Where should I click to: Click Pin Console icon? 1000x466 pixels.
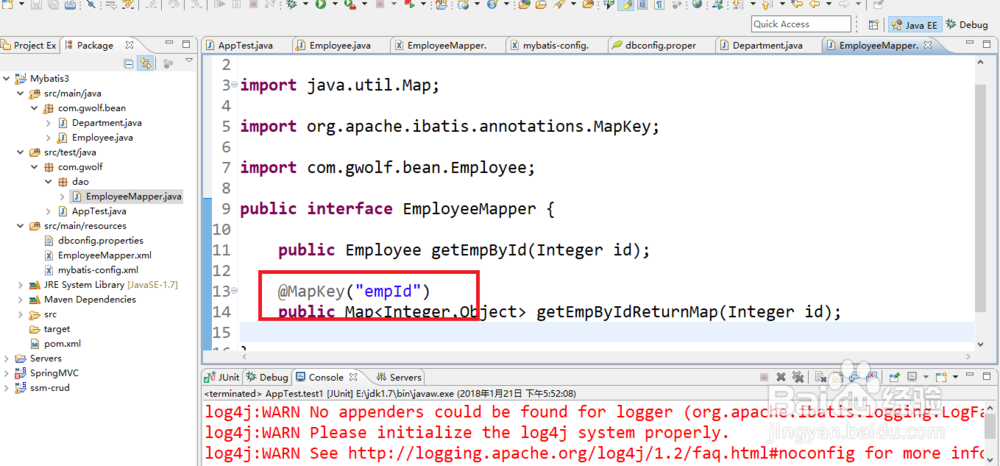pyautogui.click(x=894, y=377)
